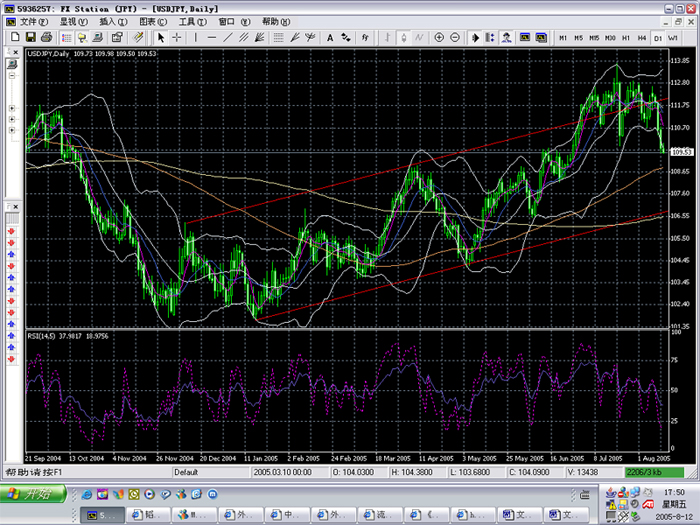Click the Windows 开始 Start button
This screenshot has height=525, width=700.
point(33,494)
